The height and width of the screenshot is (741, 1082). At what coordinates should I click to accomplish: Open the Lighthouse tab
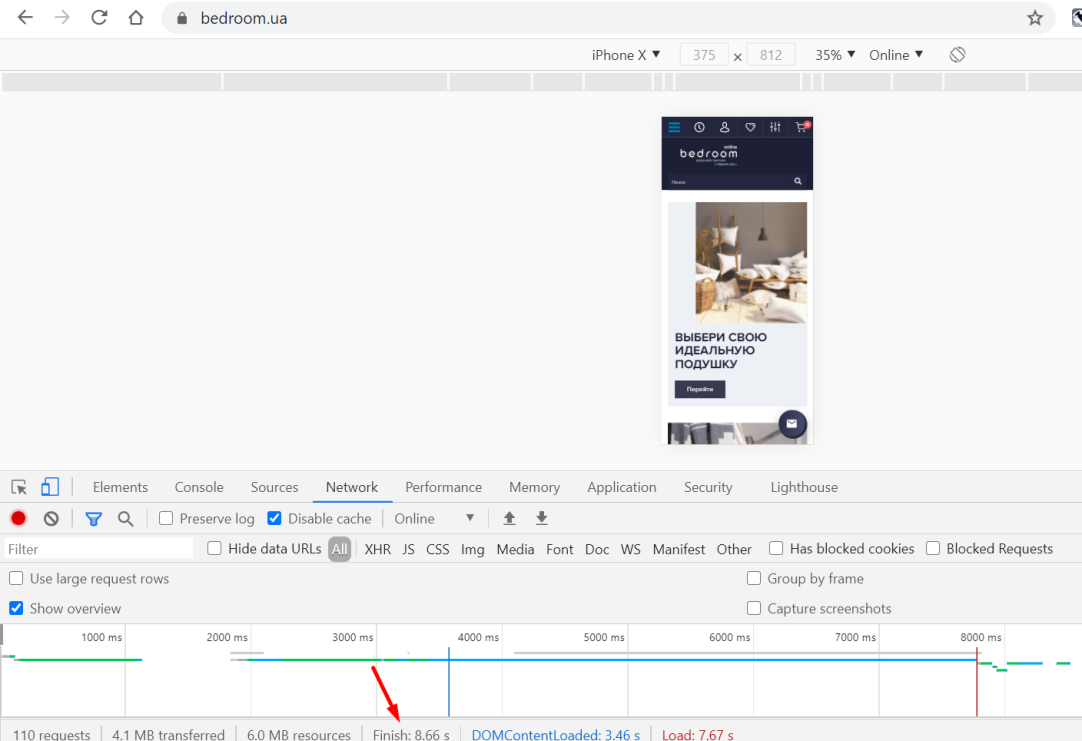pos(804,487)
